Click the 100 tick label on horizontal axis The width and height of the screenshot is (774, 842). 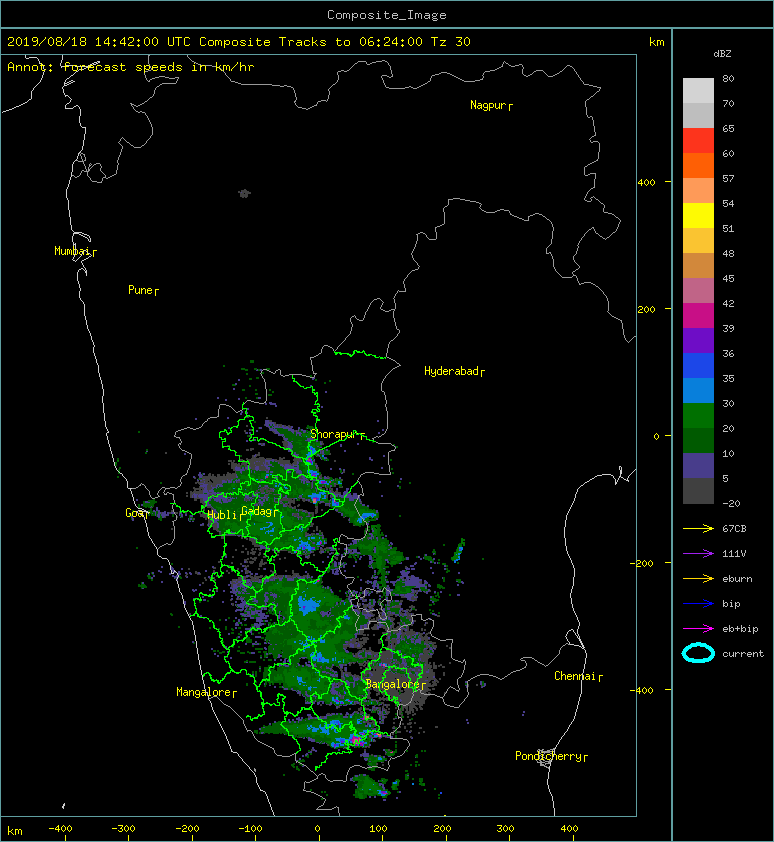(x=378, y=829)
